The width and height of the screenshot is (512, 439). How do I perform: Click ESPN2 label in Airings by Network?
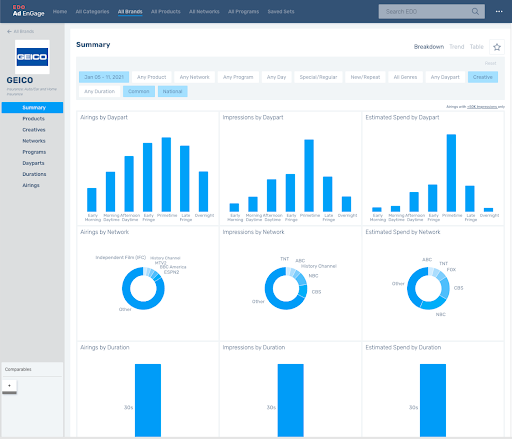pos(171,272)
